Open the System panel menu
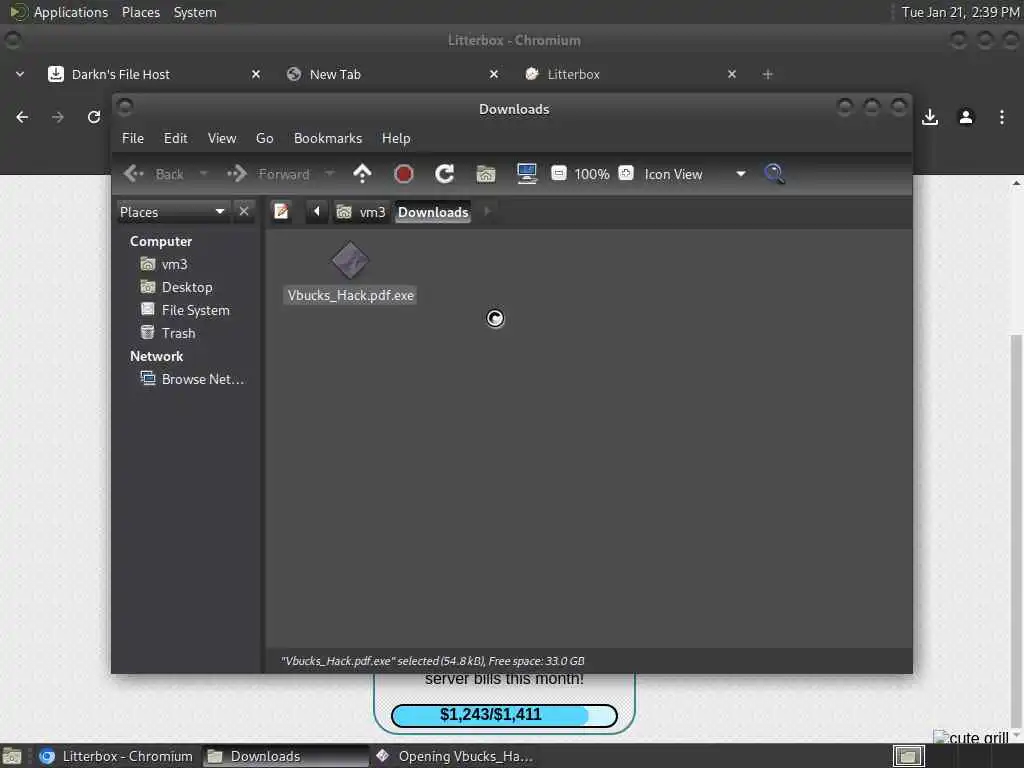The height and width of the screenshot is (768, 1024). click(x=195, y=12)
